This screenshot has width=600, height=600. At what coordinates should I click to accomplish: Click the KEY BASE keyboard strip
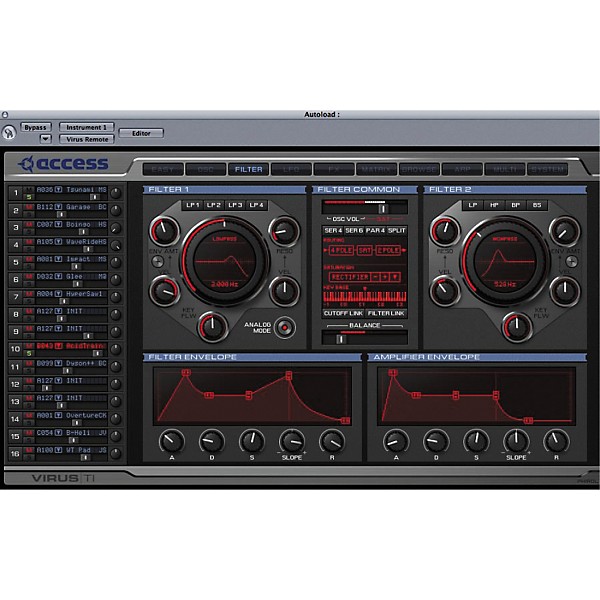pos(365,297)
